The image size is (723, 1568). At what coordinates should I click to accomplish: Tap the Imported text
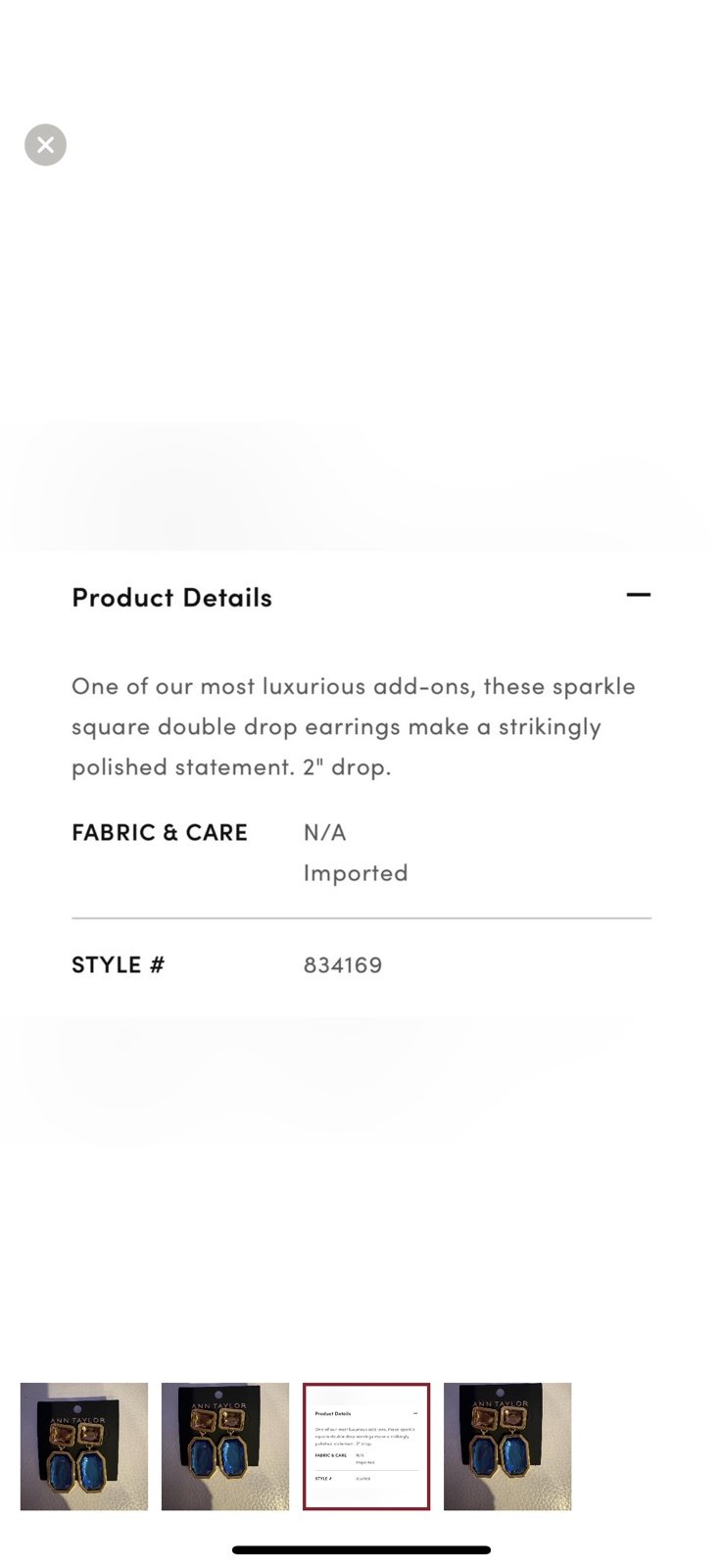[356, 873]
